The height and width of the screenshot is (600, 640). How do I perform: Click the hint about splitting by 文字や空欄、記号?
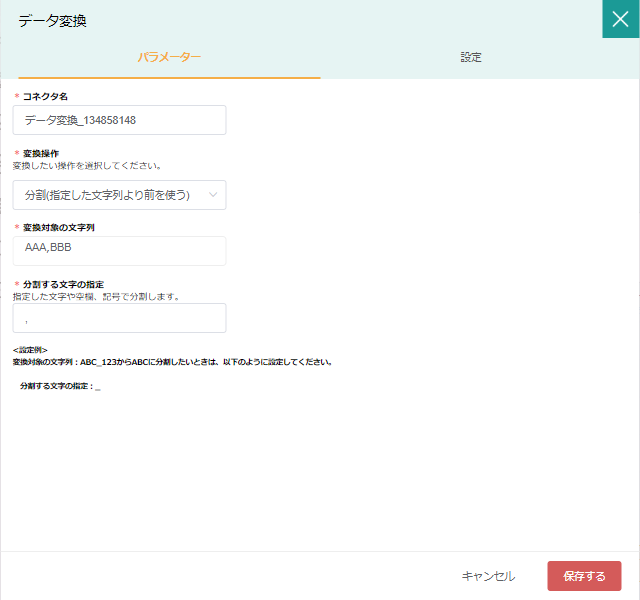[x=95, y=297]
